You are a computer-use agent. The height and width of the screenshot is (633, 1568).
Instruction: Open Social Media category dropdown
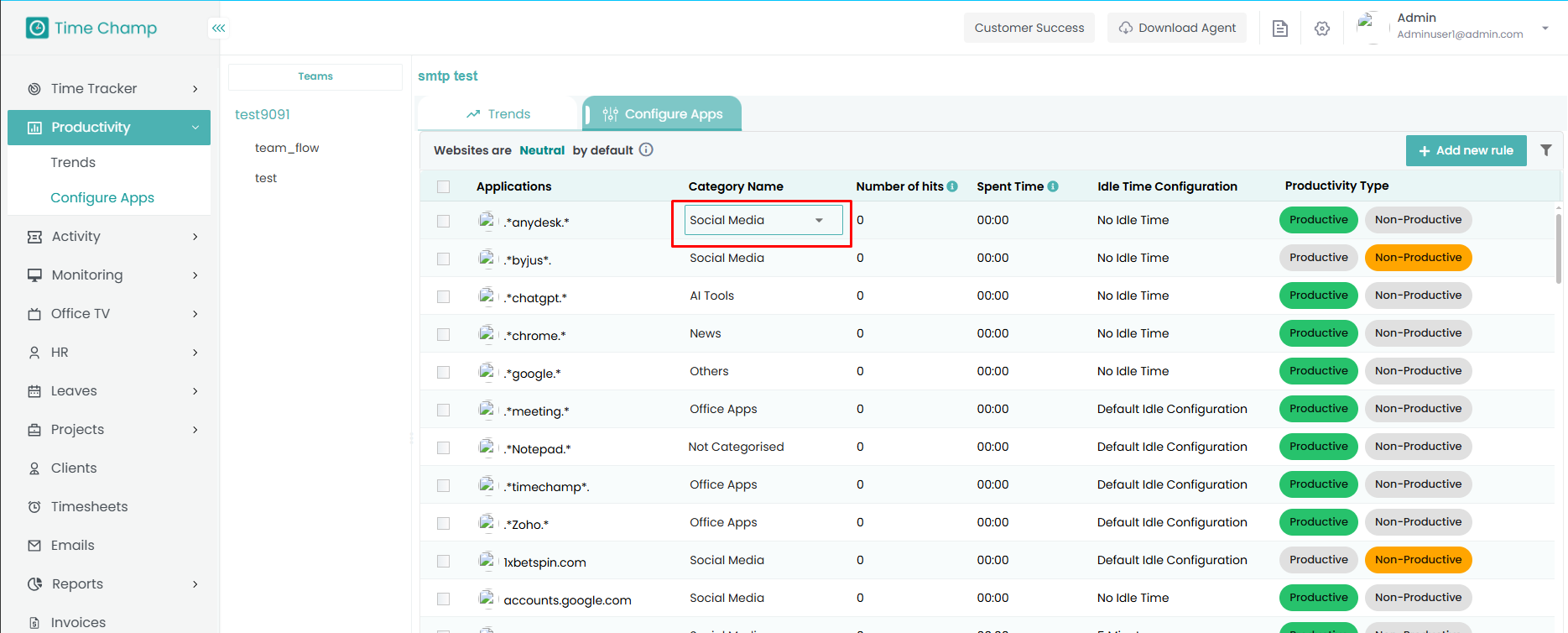(x=763, y=221)
